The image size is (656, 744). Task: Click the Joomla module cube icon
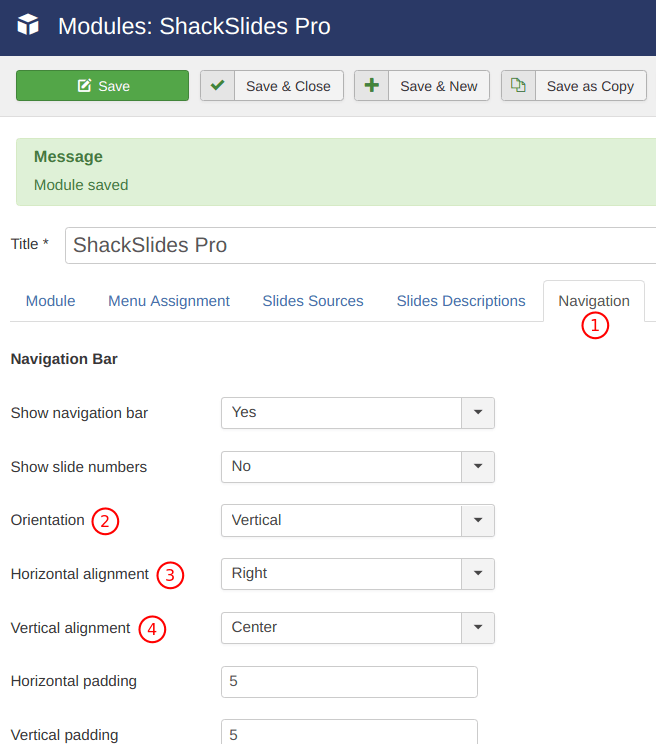[x=28, y=25]
